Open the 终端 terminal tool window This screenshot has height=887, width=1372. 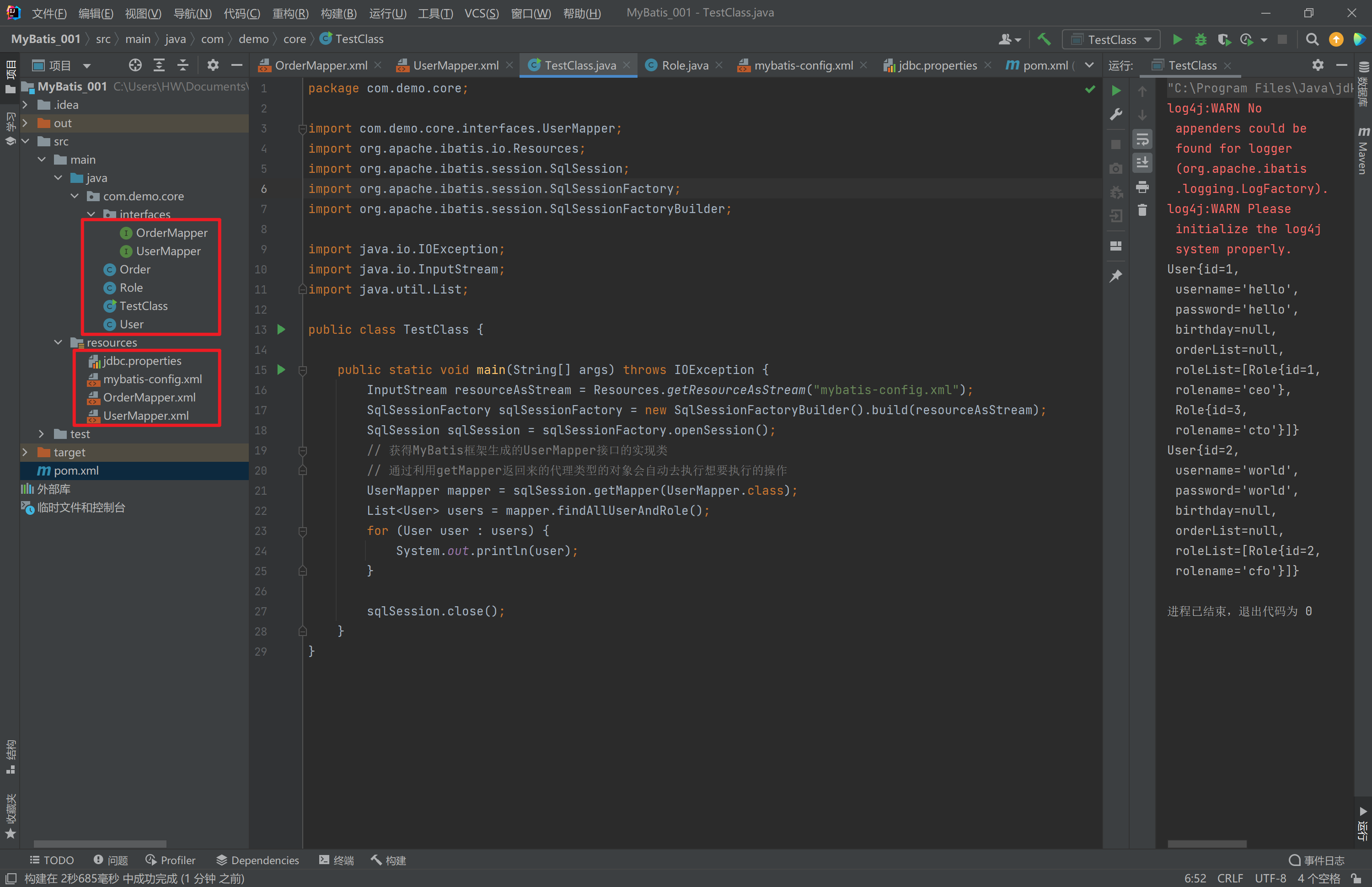pos(337,860)
